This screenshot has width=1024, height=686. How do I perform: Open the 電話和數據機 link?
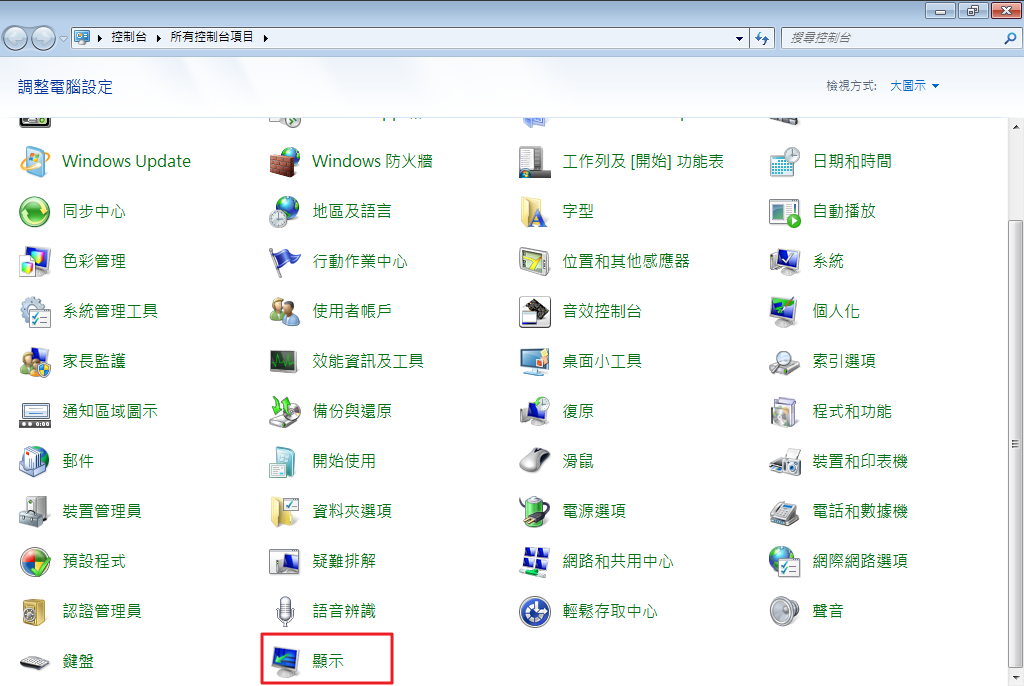click(x=860, y=512)
